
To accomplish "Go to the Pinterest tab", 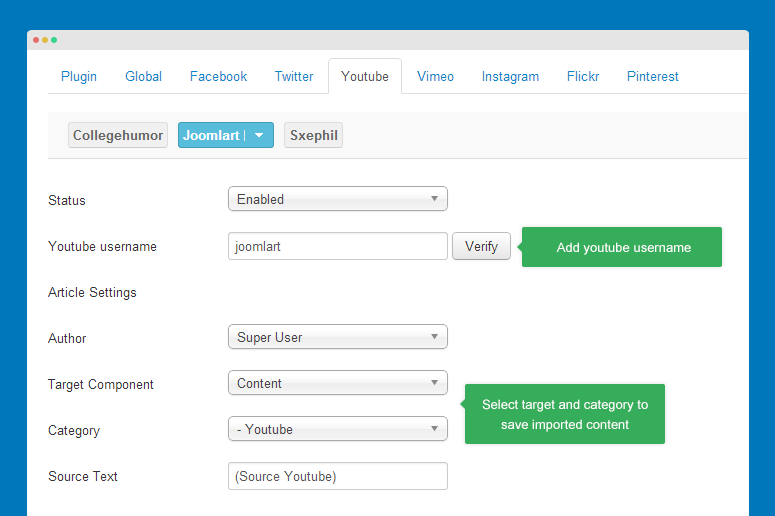I will click(x=652, y=77).
